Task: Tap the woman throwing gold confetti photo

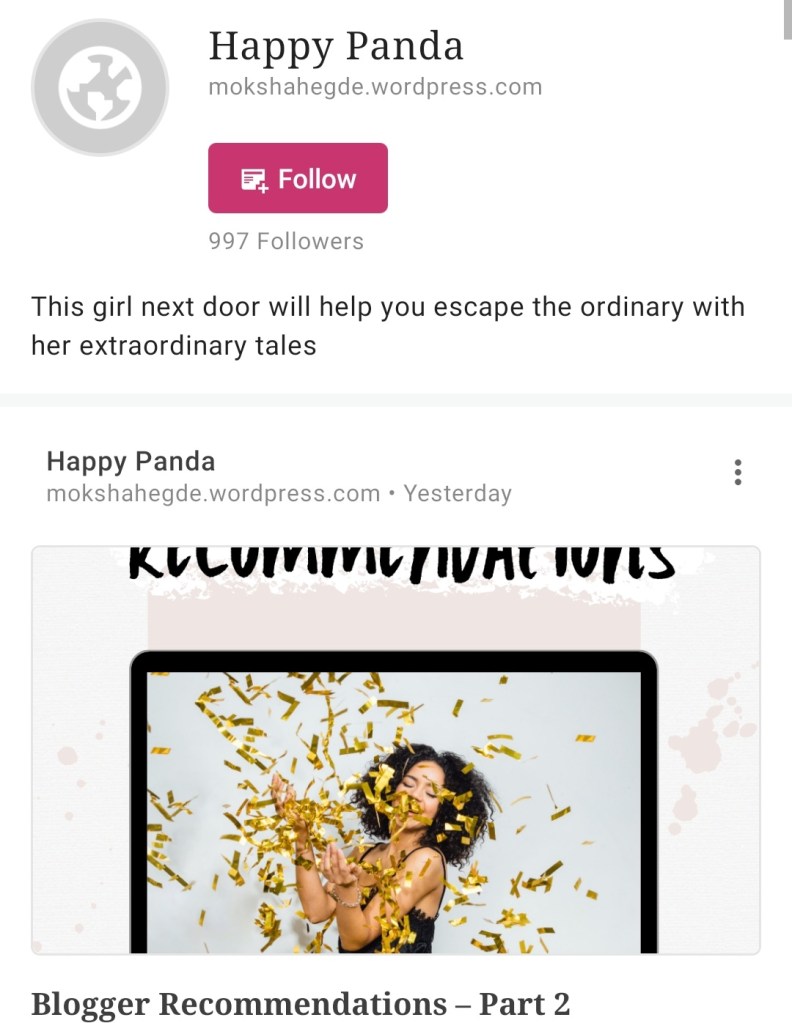Action: point(393,812)
